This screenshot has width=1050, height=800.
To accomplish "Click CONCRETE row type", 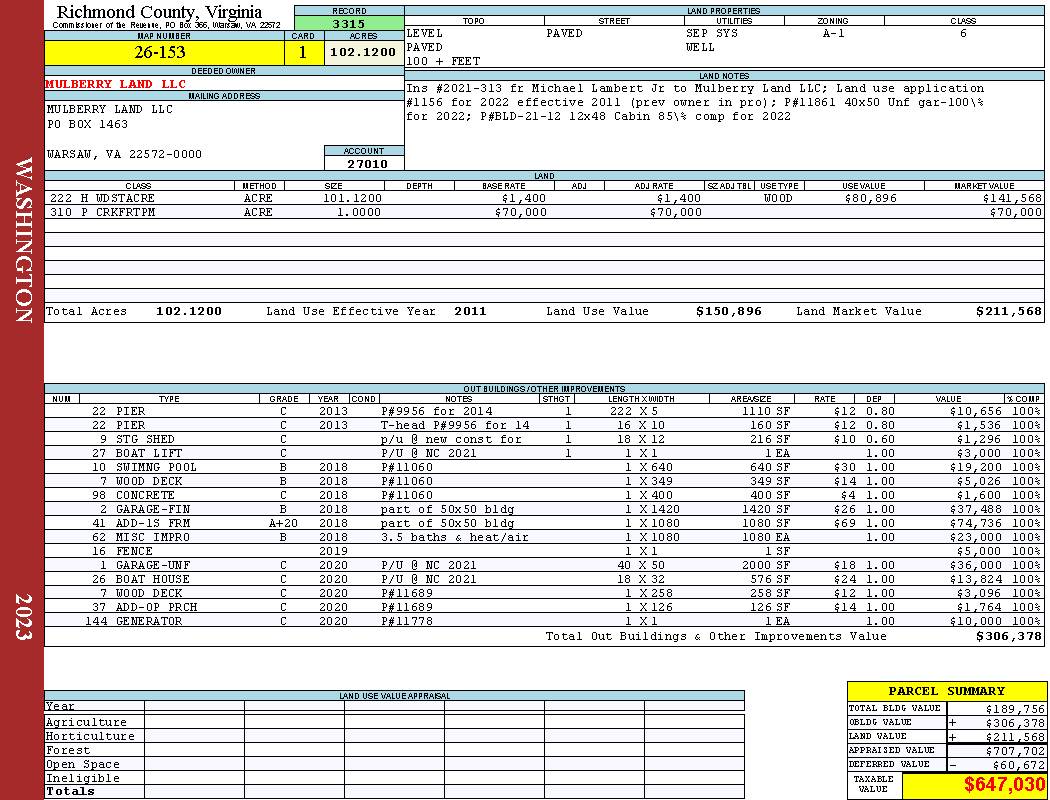I will coord(145,495).
